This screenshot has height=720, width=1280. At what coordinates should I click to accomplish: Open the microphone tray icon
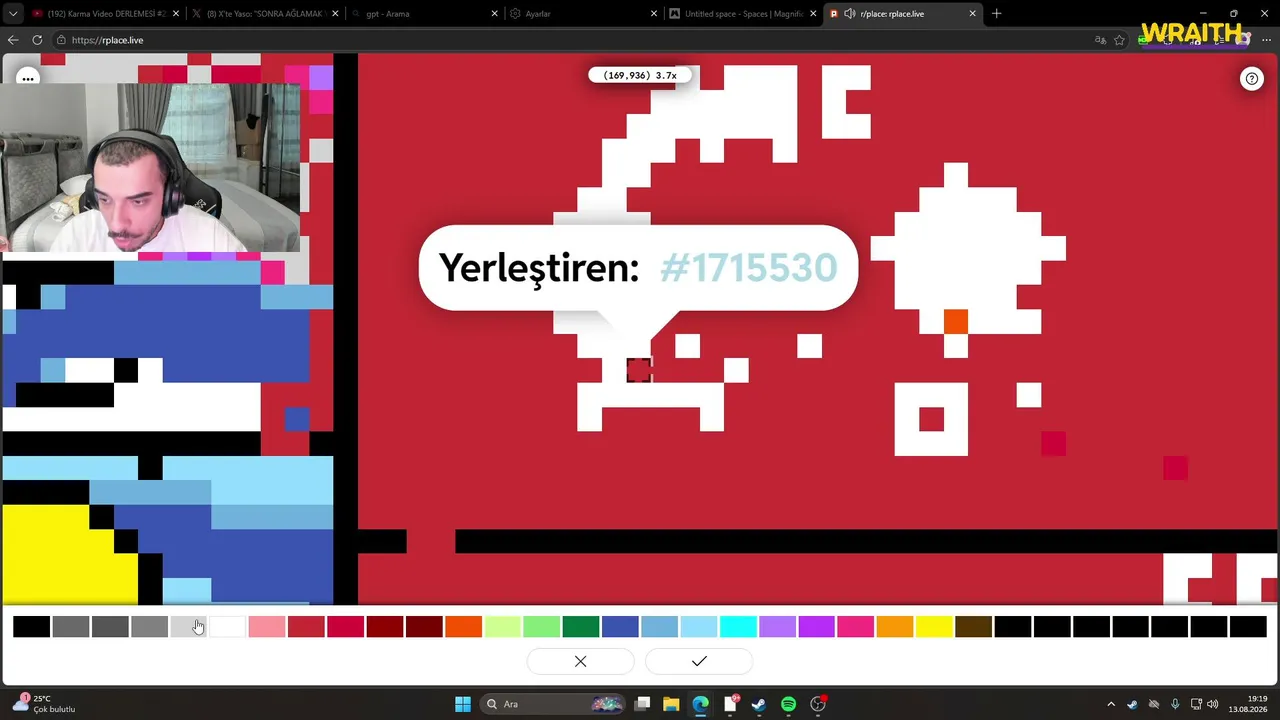1175,704
